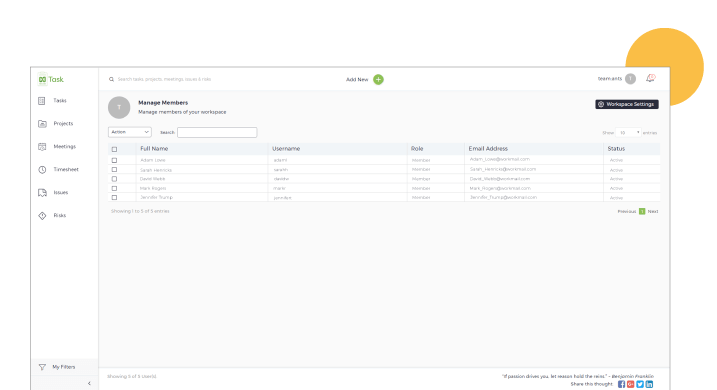Share the quote via the Twitter icon

(x=640, y=384)
